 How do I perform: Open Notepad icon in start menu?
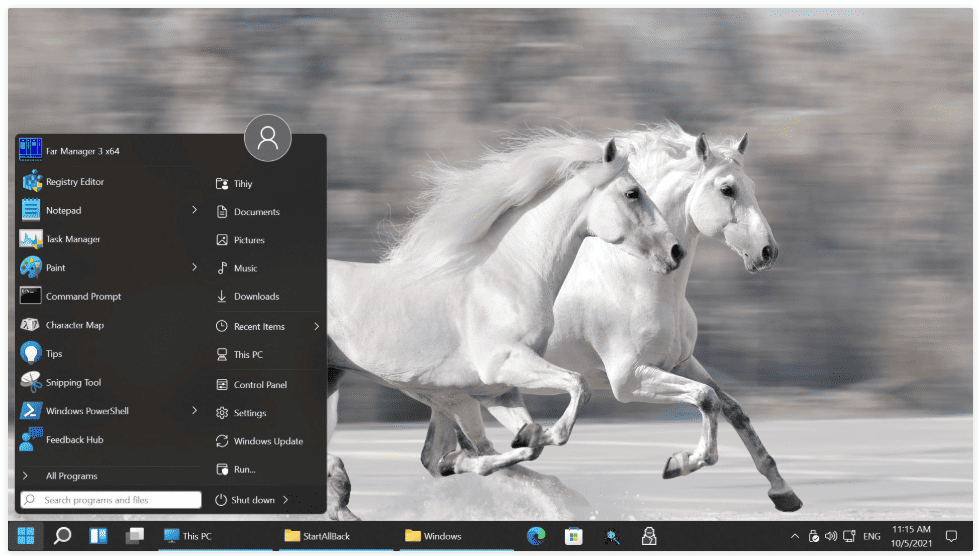[30, 210]
